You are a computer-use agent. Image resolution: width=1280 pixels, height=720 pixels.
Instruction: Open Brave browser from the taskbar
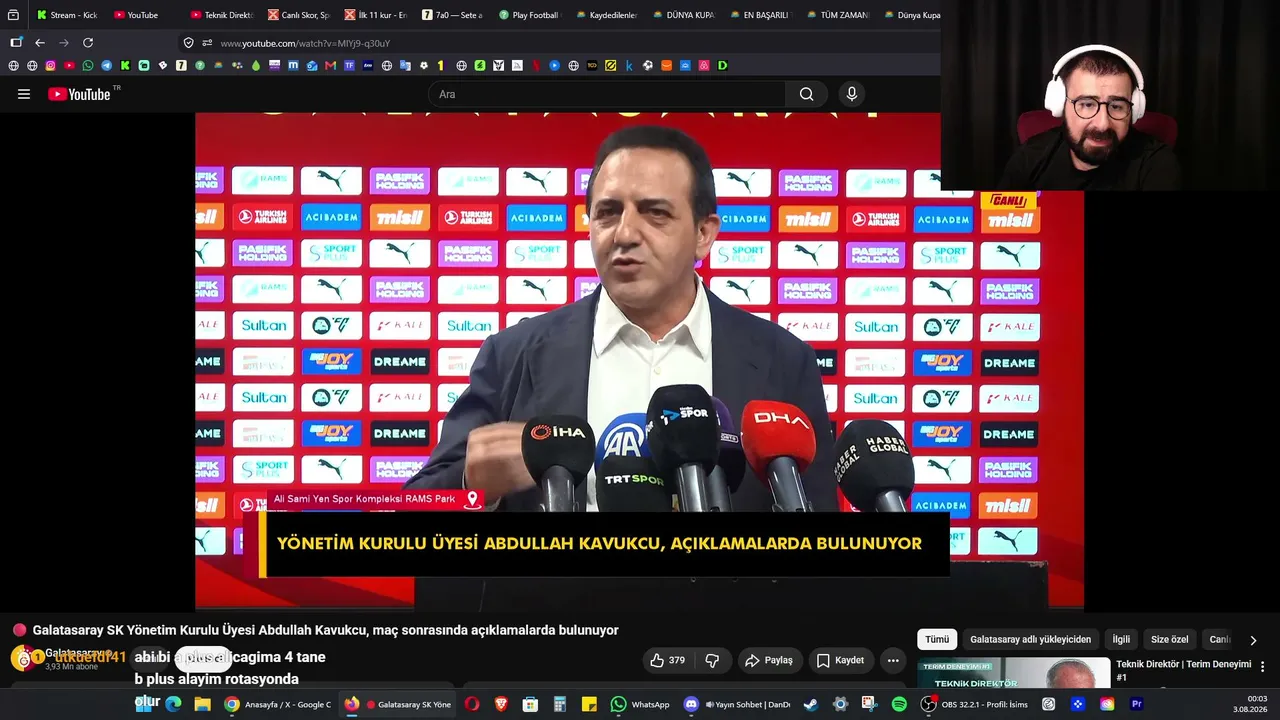pos(501,704)
